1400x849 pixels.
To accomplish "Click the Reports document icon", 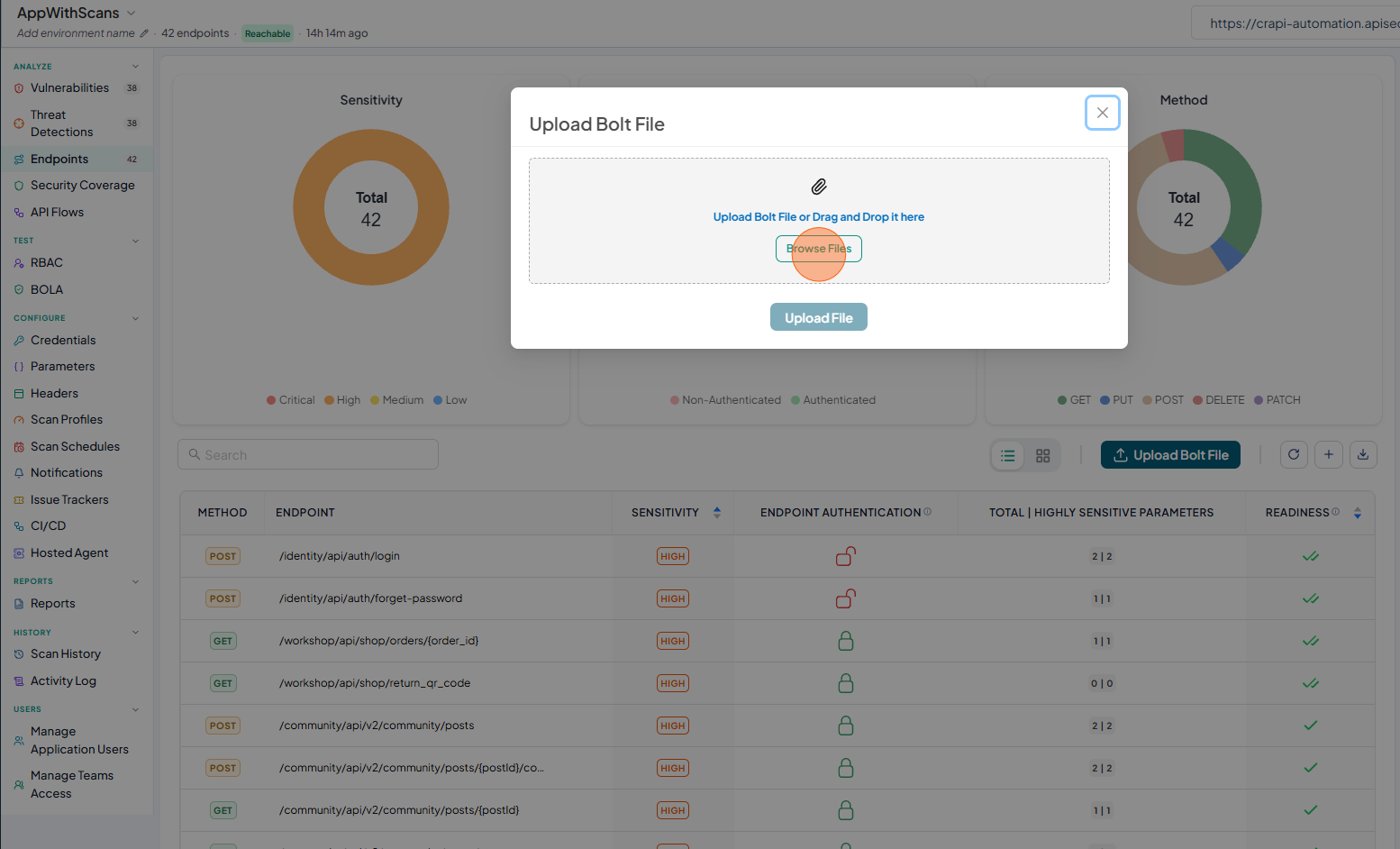I will point(19,604).
